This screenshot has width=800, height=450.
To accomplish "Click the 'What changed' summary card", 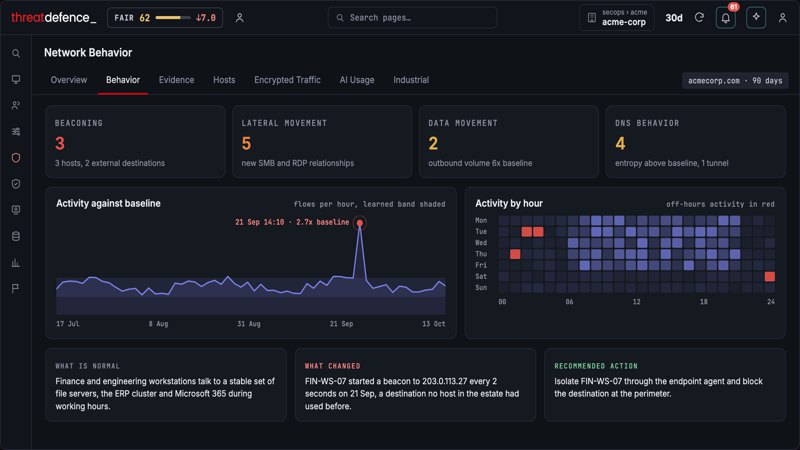I will [x=415, y=385].
